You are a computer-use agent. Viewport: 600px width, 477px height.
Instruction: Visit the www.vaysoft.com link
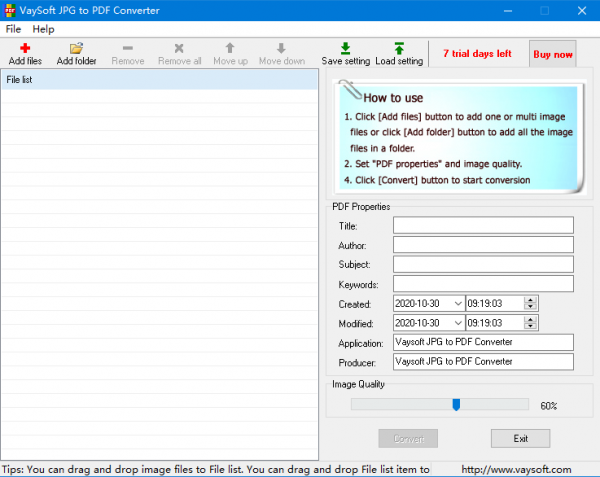516,469
